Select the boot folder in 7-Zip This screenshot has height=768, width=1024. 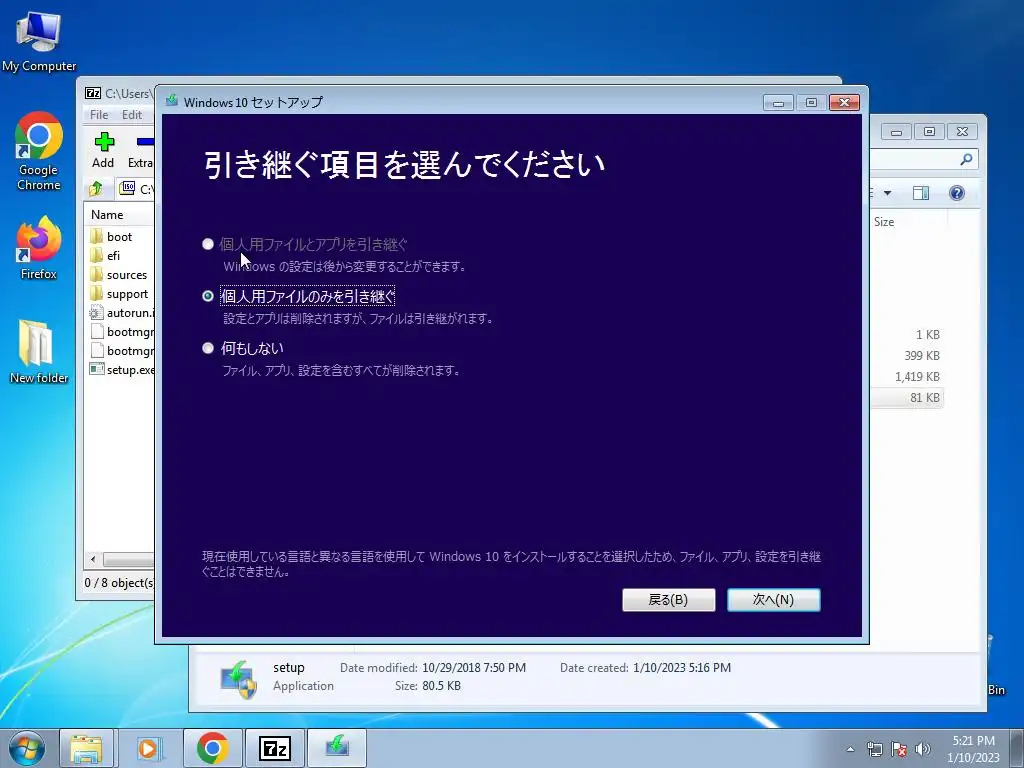coord(120,236)
